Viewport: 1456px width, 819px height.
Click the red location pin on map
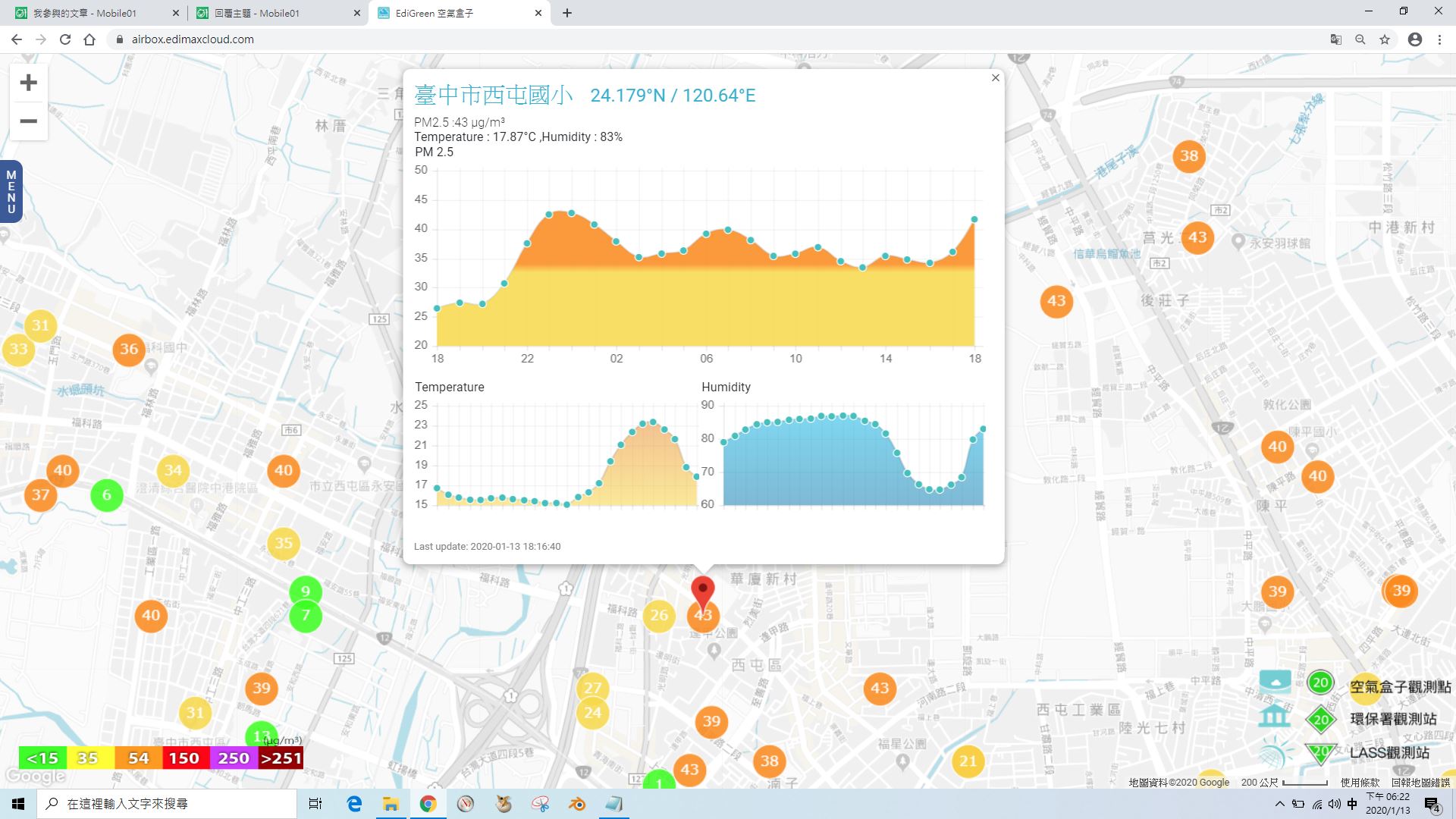[703, 593]
